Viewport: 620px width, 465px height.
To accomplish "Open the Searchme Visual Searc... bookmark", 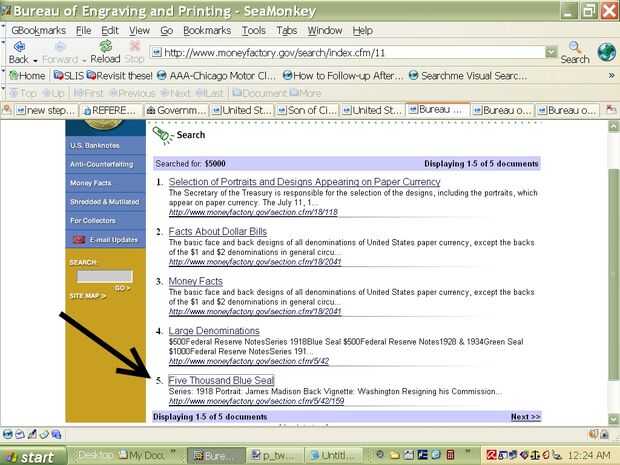I will coord(468,76).
